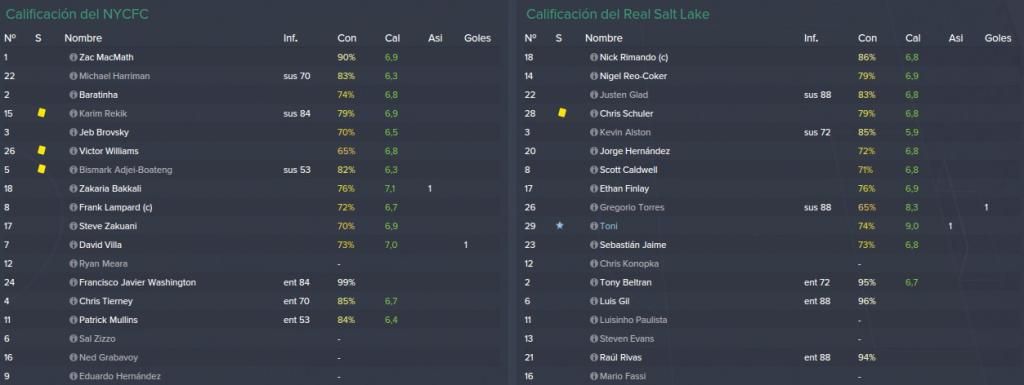Screen dimensions: 1024x385
Task: Open Nigel Reo-Coker player profile
Action: (633, 76)
